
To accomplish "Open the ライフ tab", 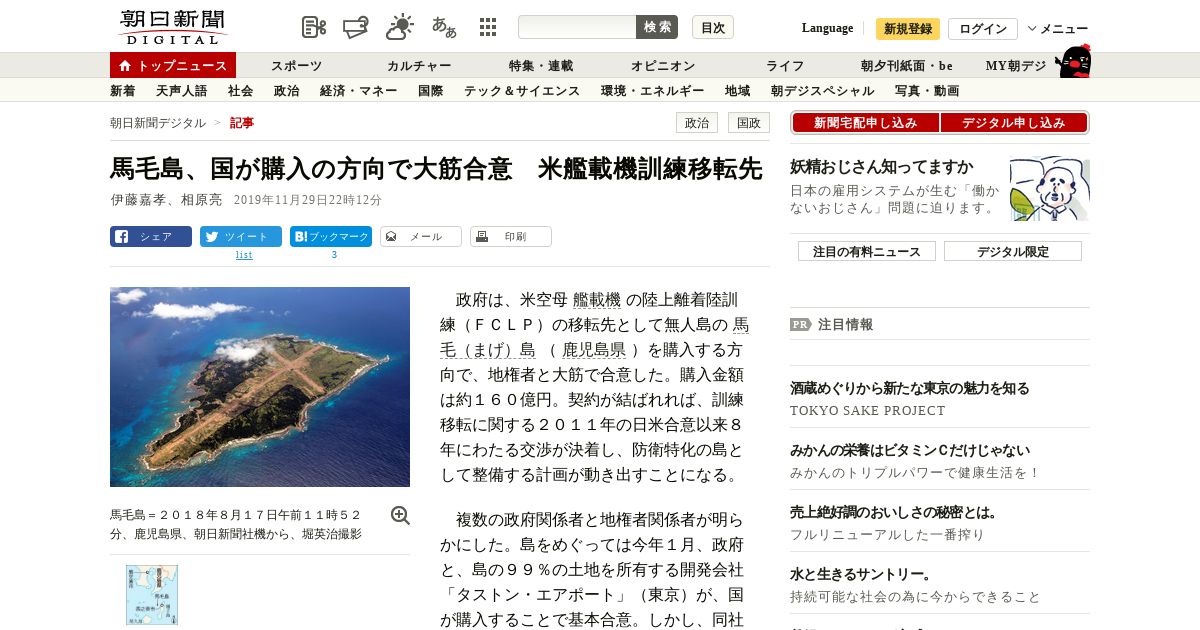I will click(785, 66).
